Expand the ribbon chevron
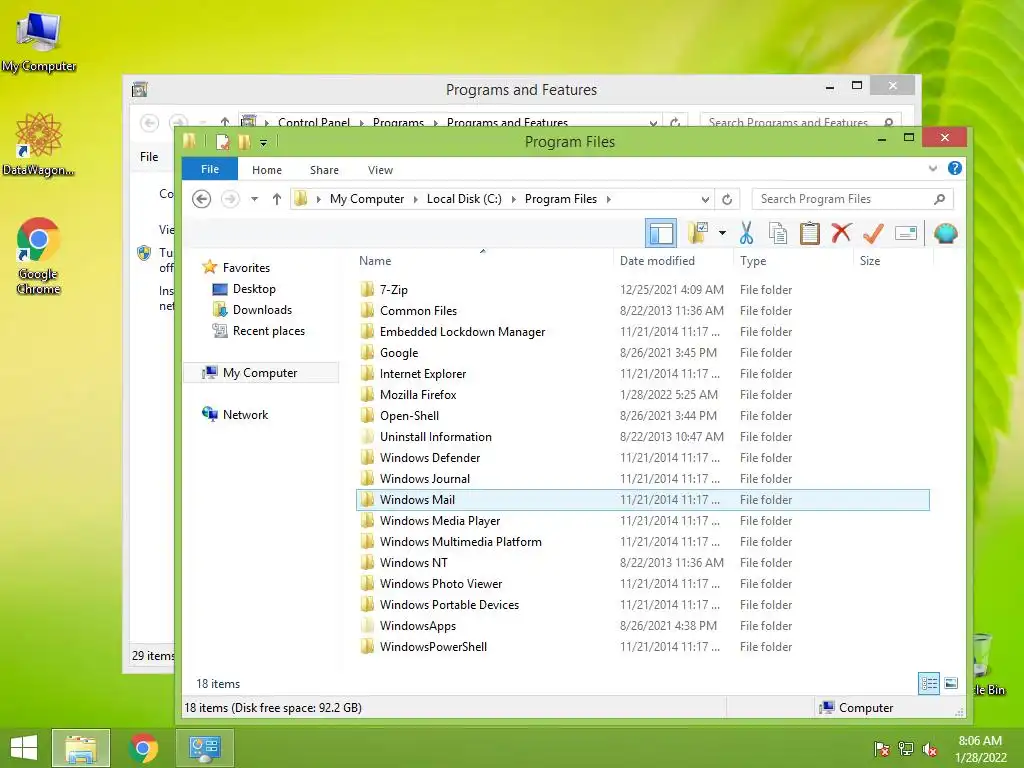Screen dimensions: 1024x768 click(933, 168)
